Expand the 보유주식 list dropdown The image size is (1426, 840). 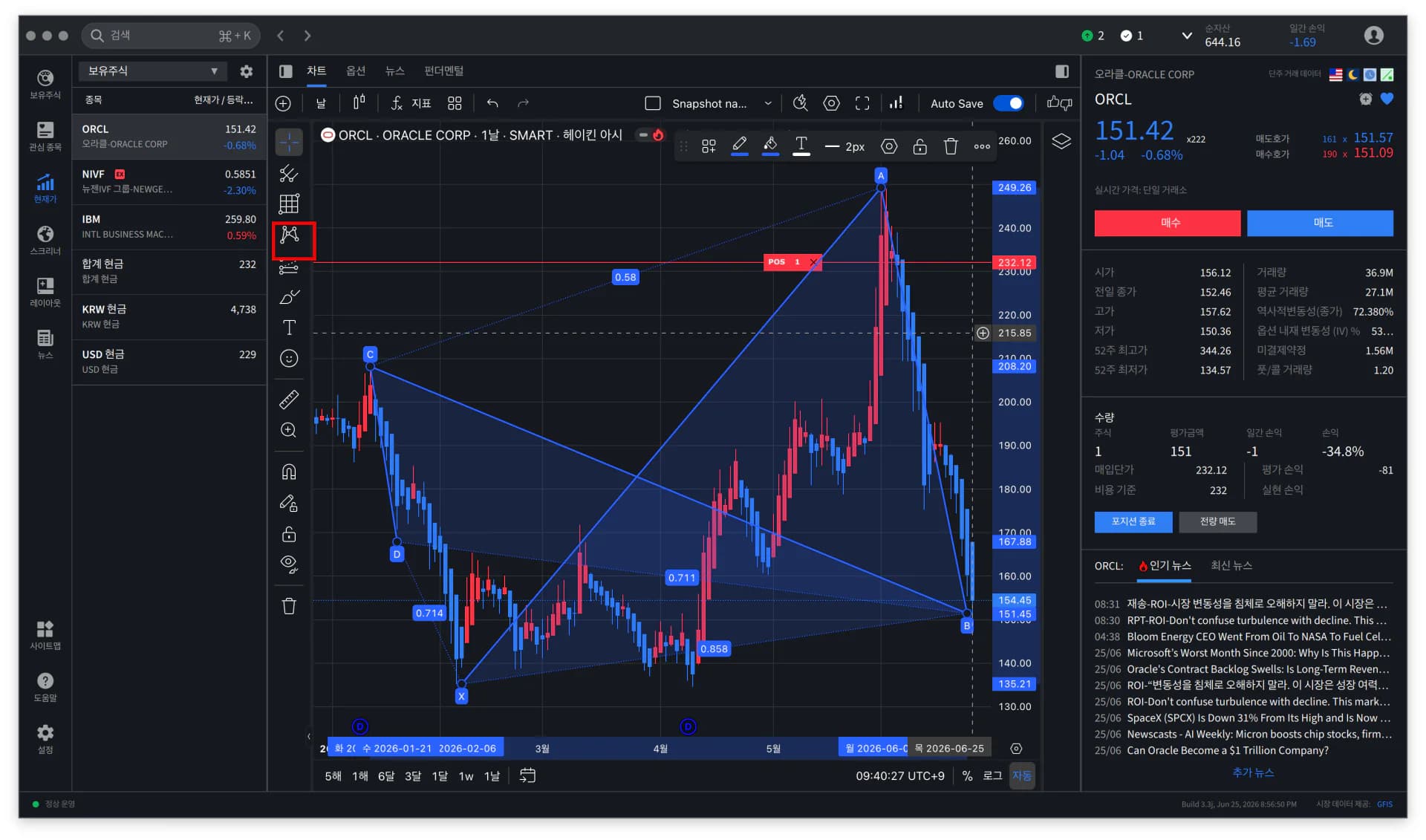[152, 71]
